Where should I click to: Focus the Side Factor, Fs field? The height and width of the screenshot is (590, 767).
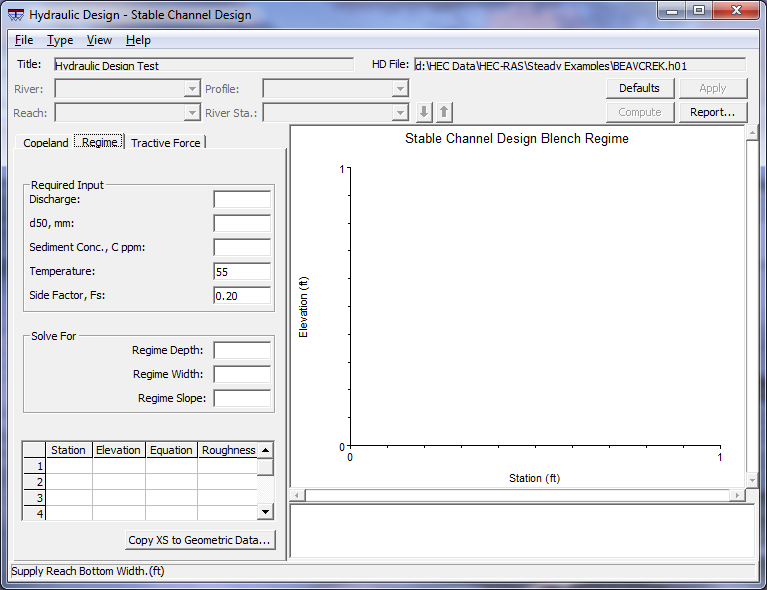coord(242,295)
